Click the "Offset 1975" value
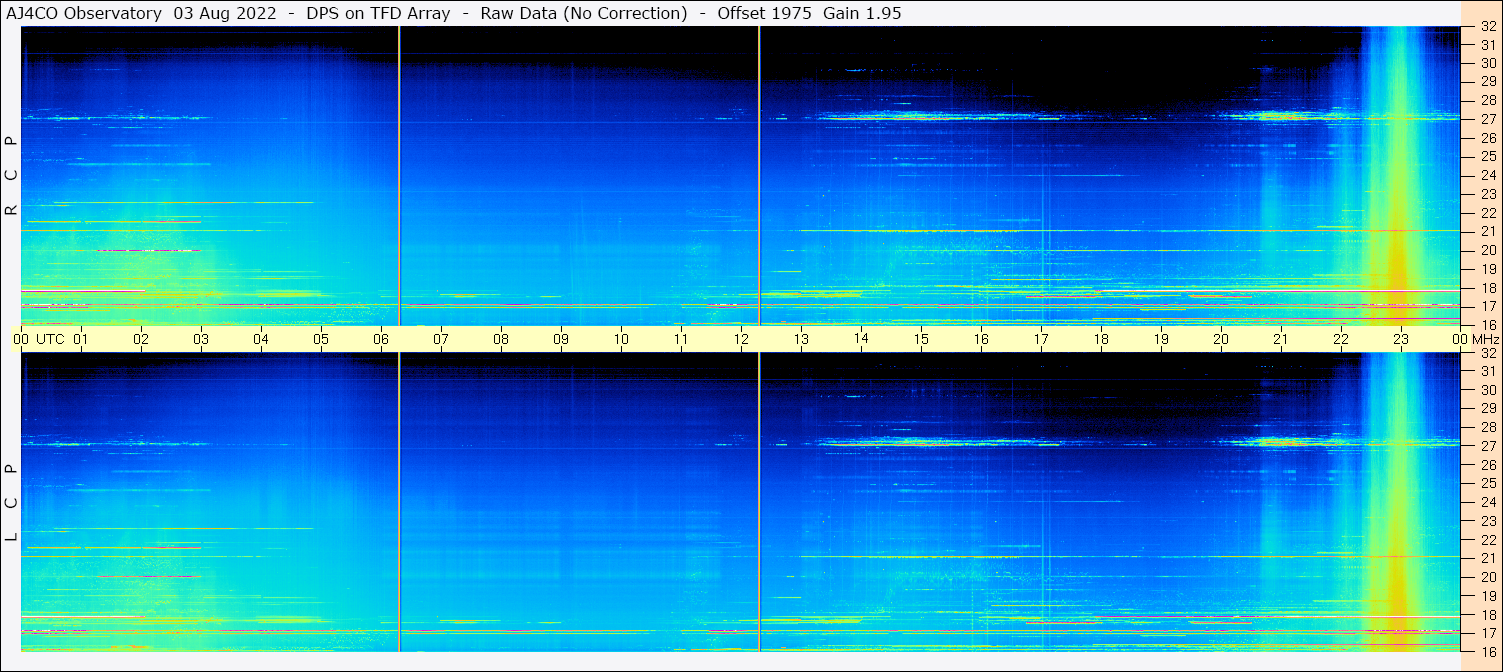The height and width of the screenshot is (672, 1503). (x=764, y=13)
